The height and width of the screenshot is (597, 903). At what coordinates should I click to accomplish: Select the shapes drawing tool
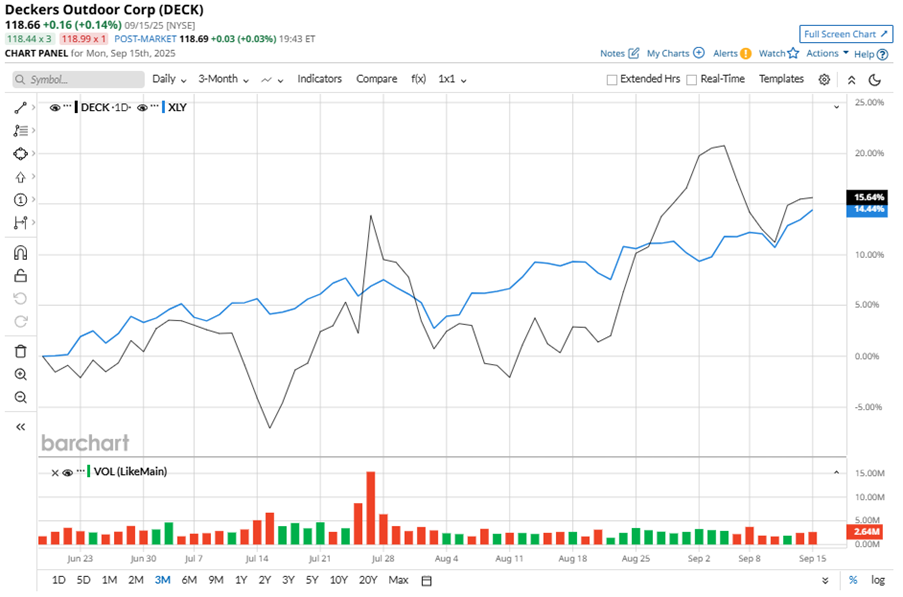pos(20,154)
